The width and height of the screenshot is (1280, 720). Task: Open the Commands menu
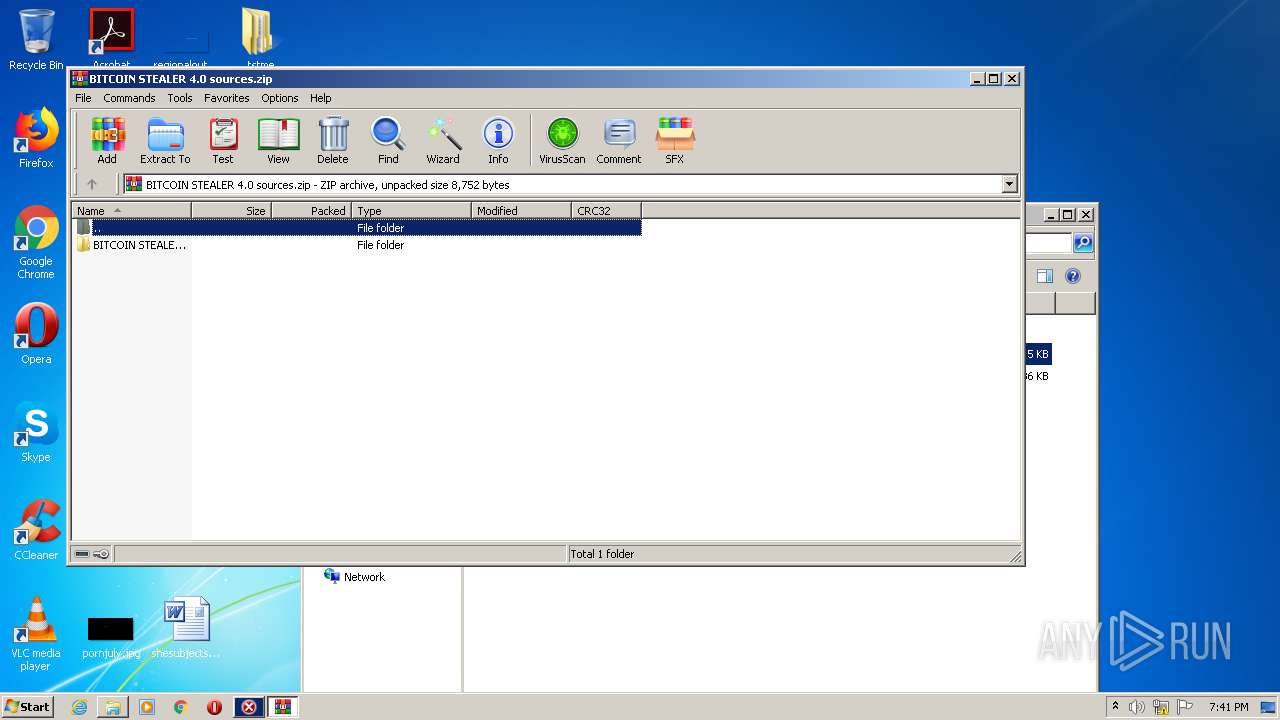[129, 98]
